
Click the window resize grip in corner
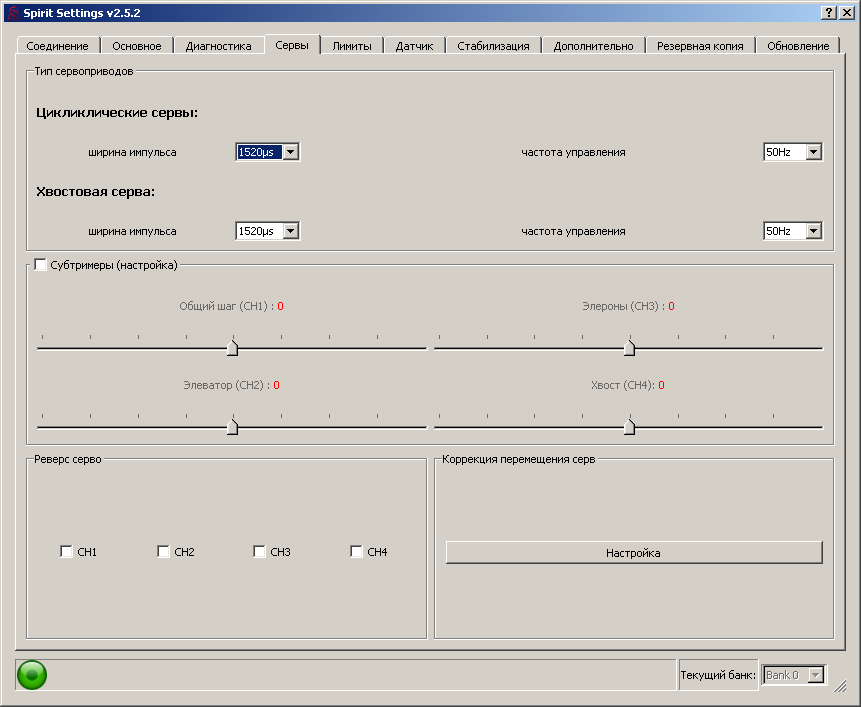pyautogui.click(x=841, y=686)
